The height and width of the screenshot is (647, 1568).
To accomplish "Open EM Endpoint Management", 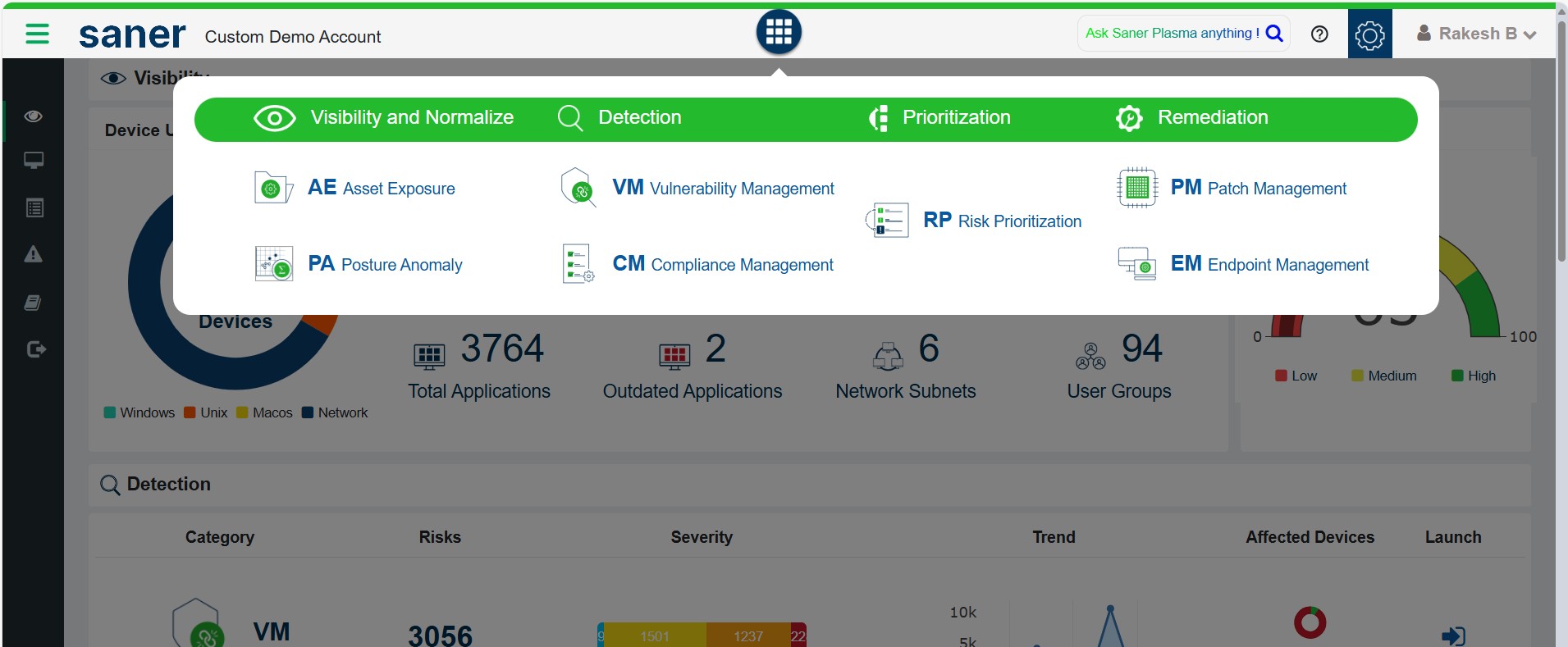I will [x=1269, y=264].
